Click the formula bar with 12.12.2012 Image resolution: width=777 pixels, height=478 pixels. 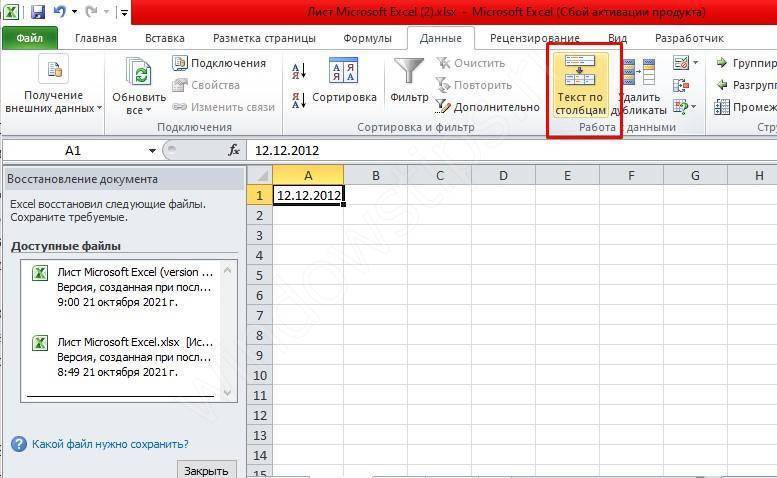click(510, 151)
